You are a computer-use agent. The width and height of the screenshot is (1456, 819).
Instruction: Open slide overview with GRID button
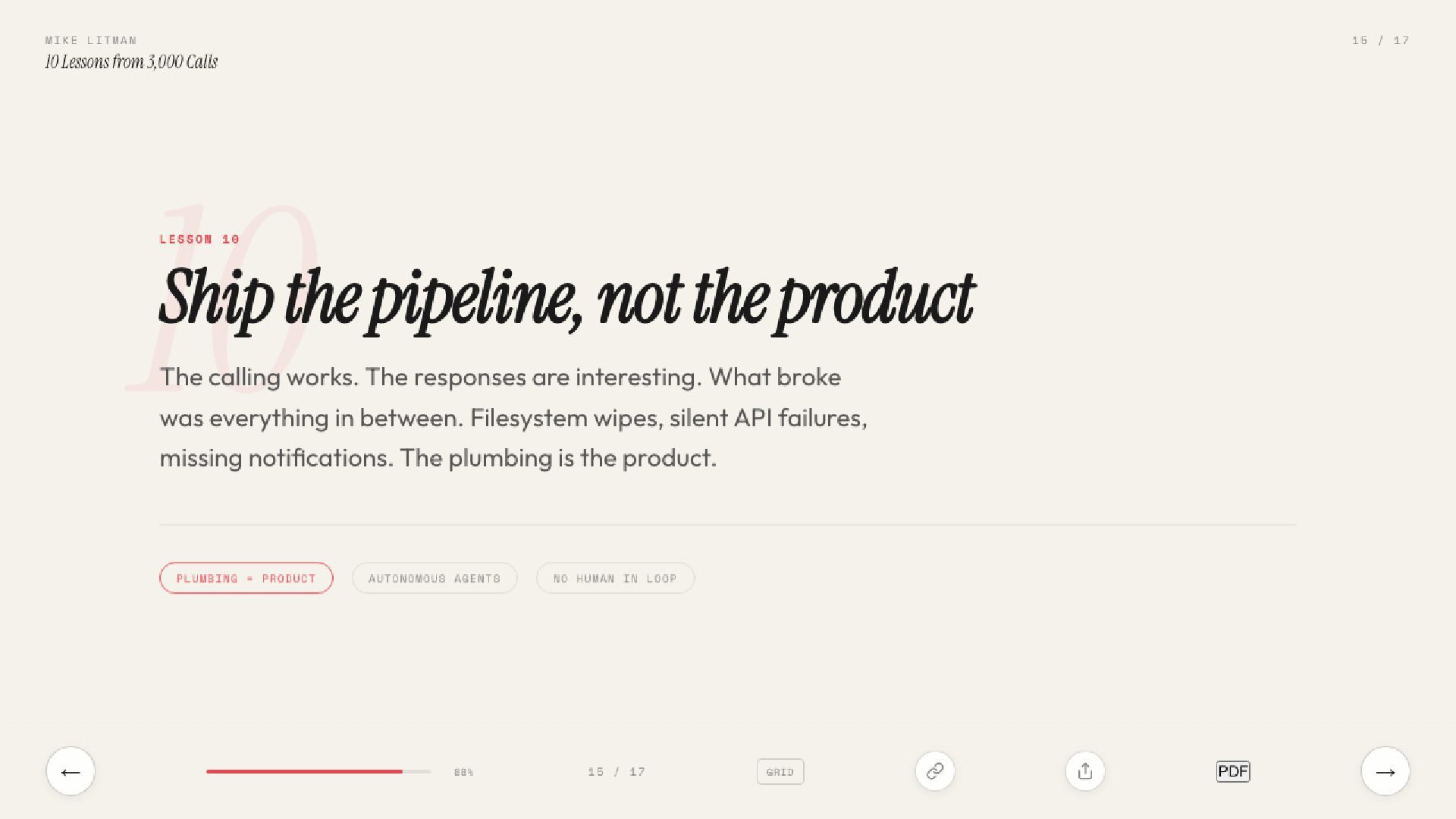pos(780,772)
